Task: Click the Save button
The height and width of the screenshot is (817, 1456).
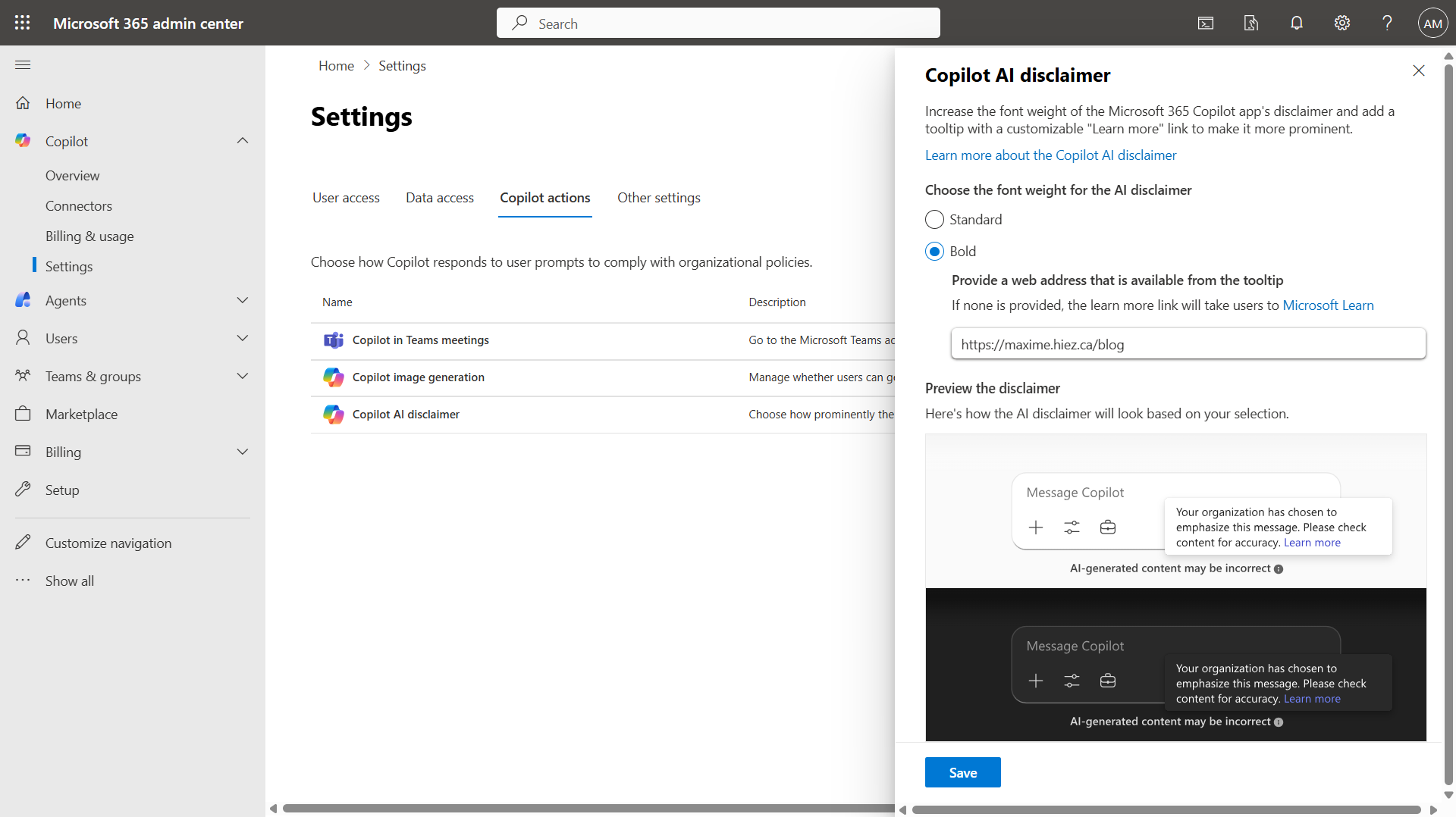Action: (962, 772)
